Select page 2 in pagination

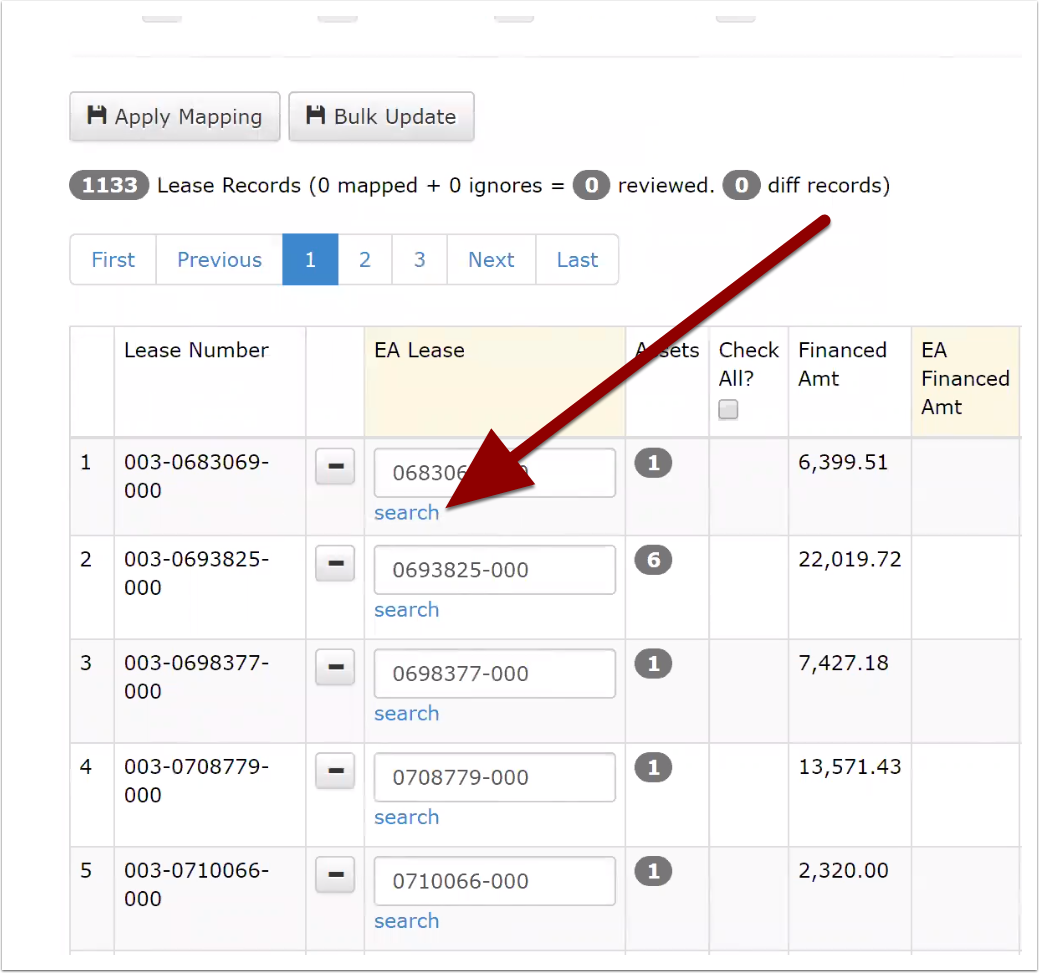tap(365, 259)
